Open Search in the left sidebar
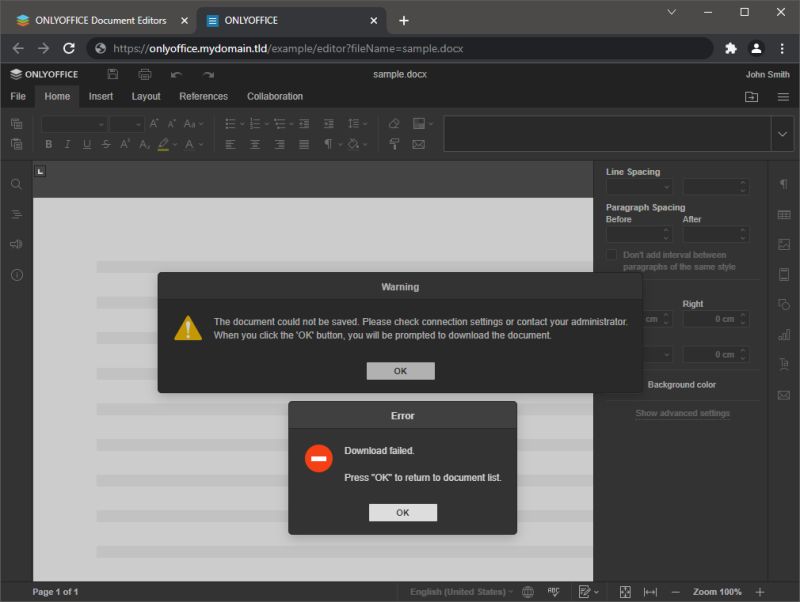 point(16,184)
